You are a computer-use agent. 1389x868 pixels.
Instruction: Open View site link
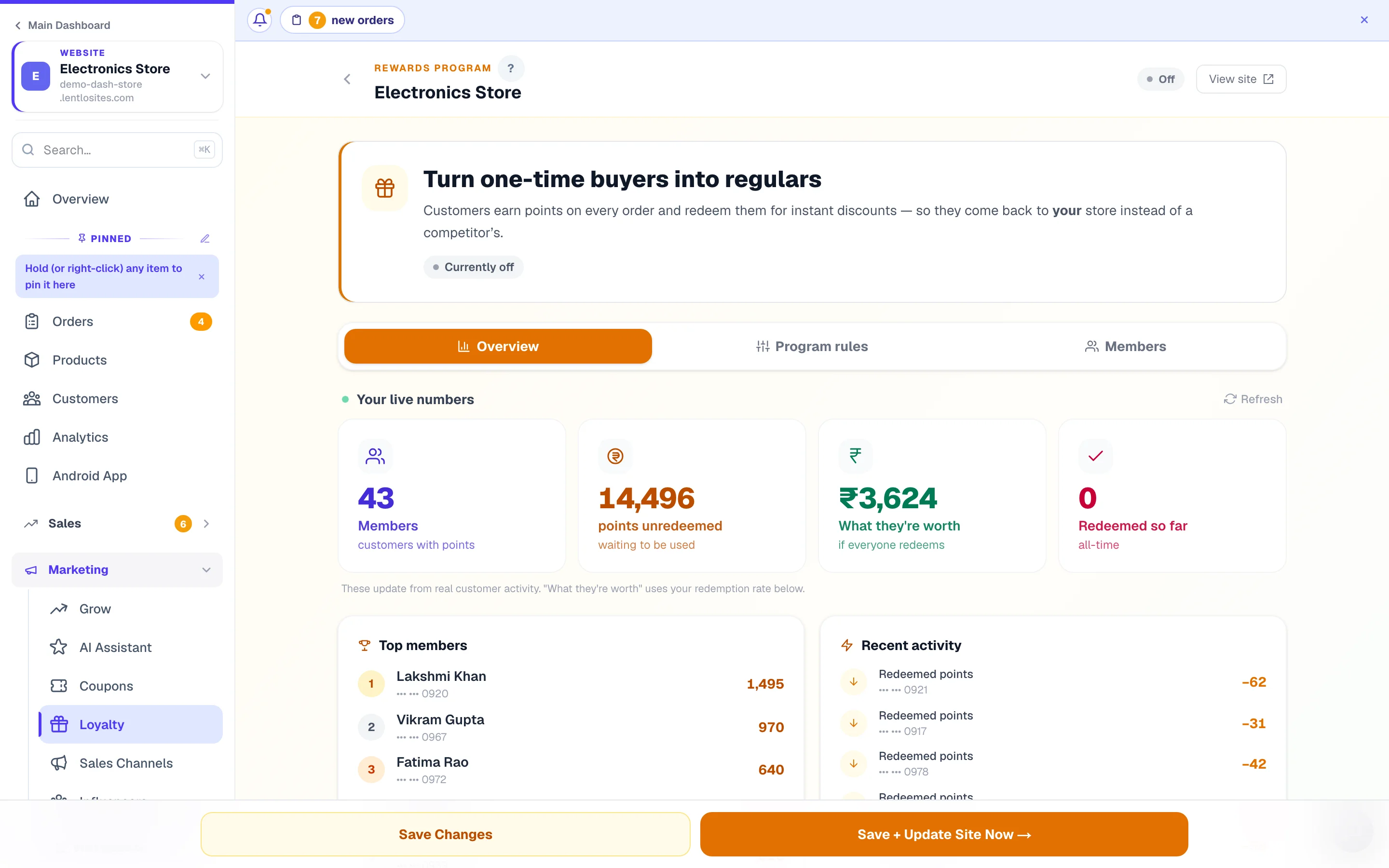[x=1241, y=79]
